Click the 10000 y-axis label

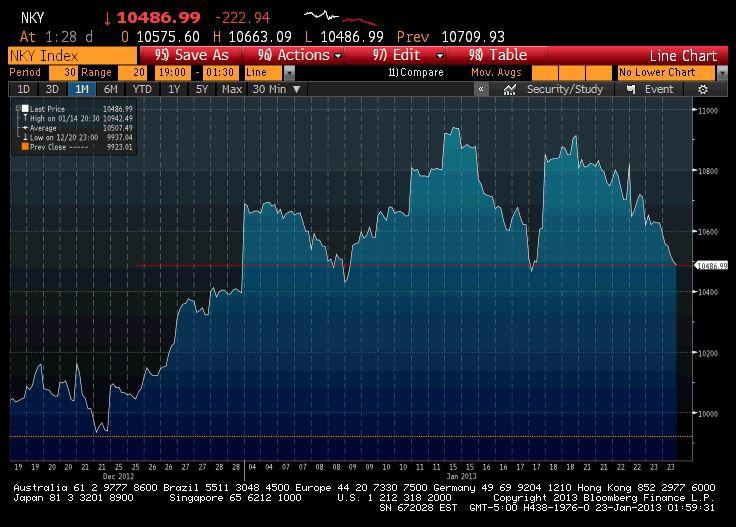tap(708, 413)
